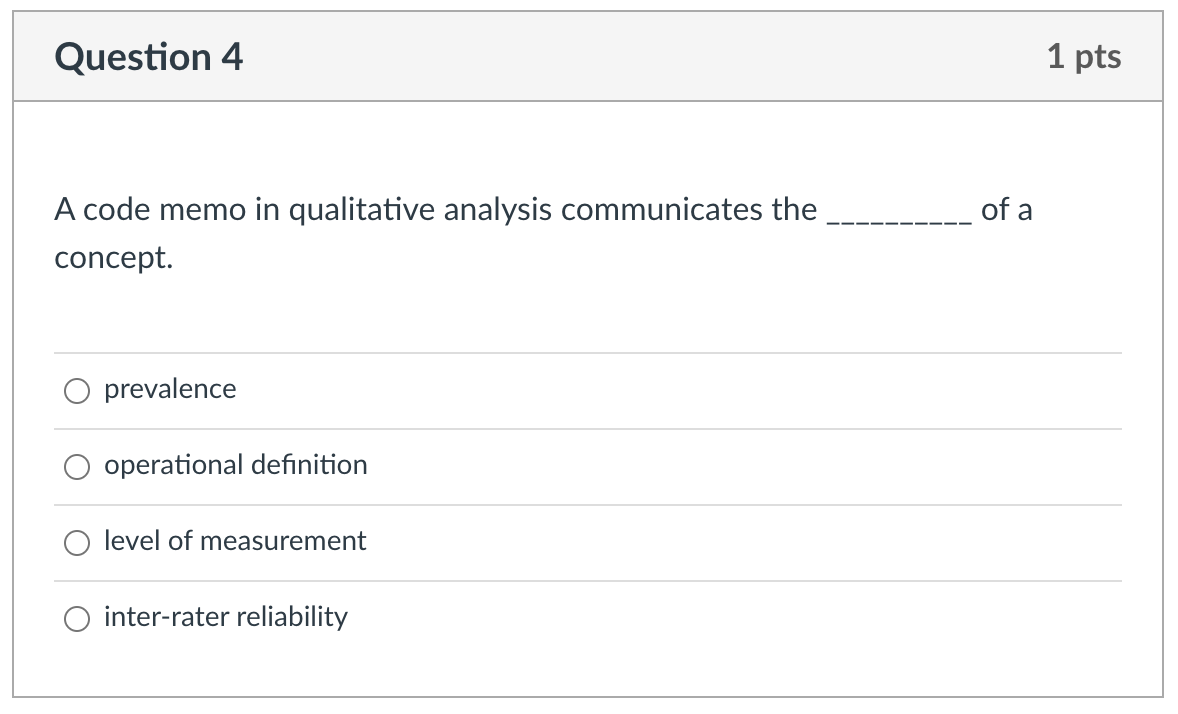Pick the "level of measurement" radio circle
1178x714 pixels.
click(78, 543)
